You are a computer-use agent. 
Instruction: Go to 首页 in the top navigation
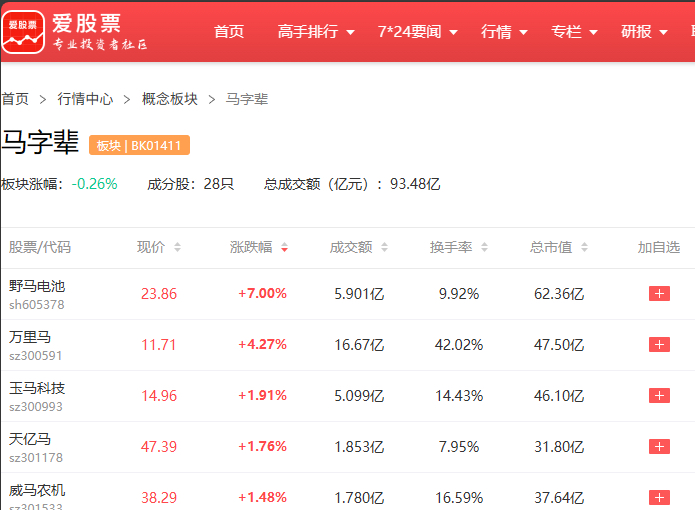229,32
